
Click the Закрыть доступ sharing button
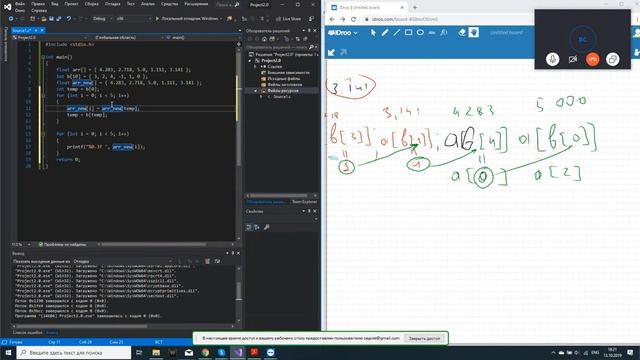pos(424,338)
